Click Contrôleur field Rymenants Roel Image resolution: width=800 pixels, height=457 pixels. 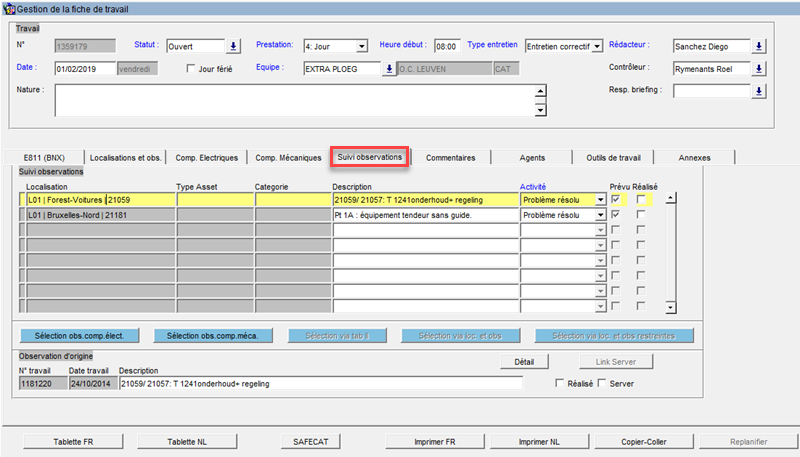coord(712,69)
